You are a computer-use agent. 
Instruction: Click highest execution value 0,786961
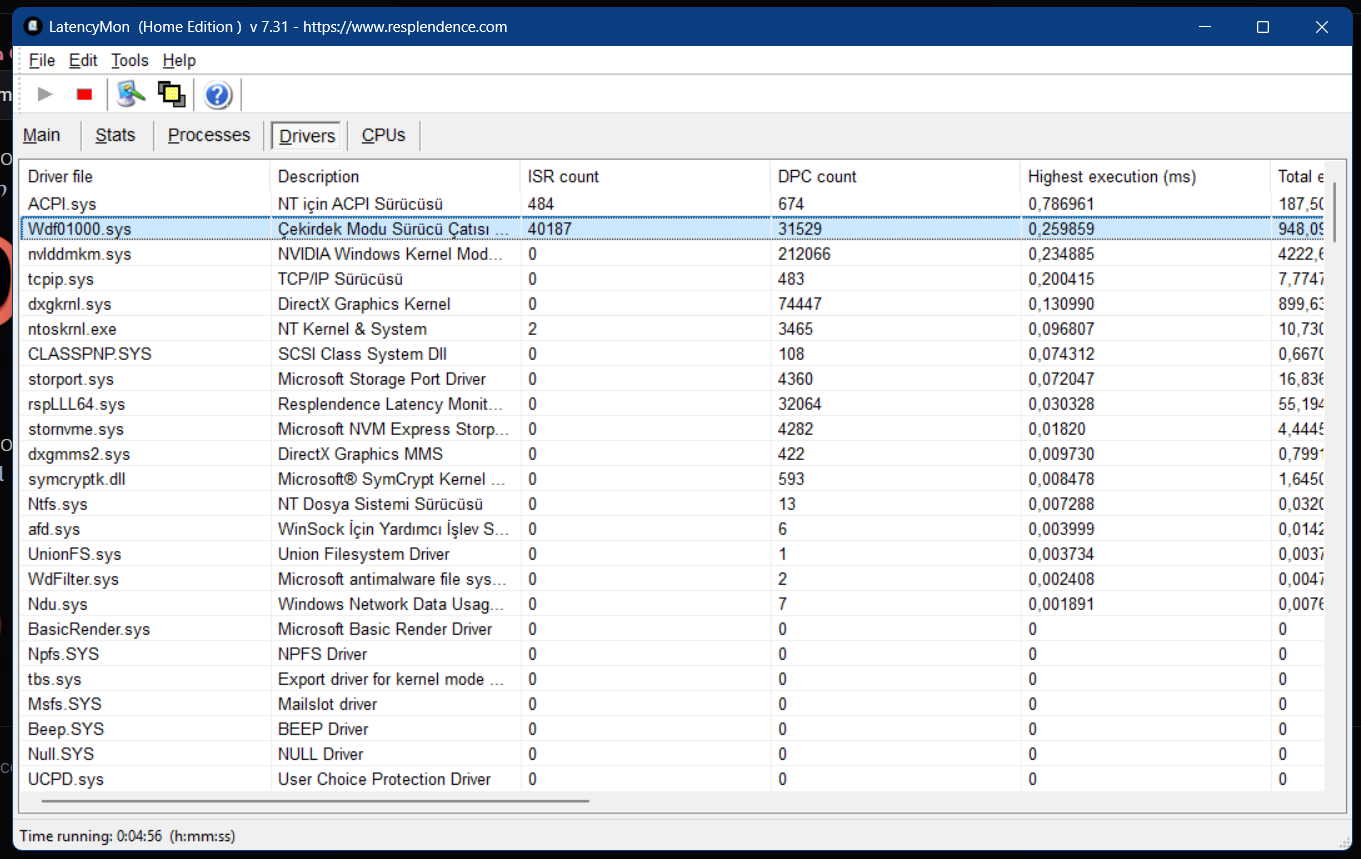click(x=1060, y=204)
